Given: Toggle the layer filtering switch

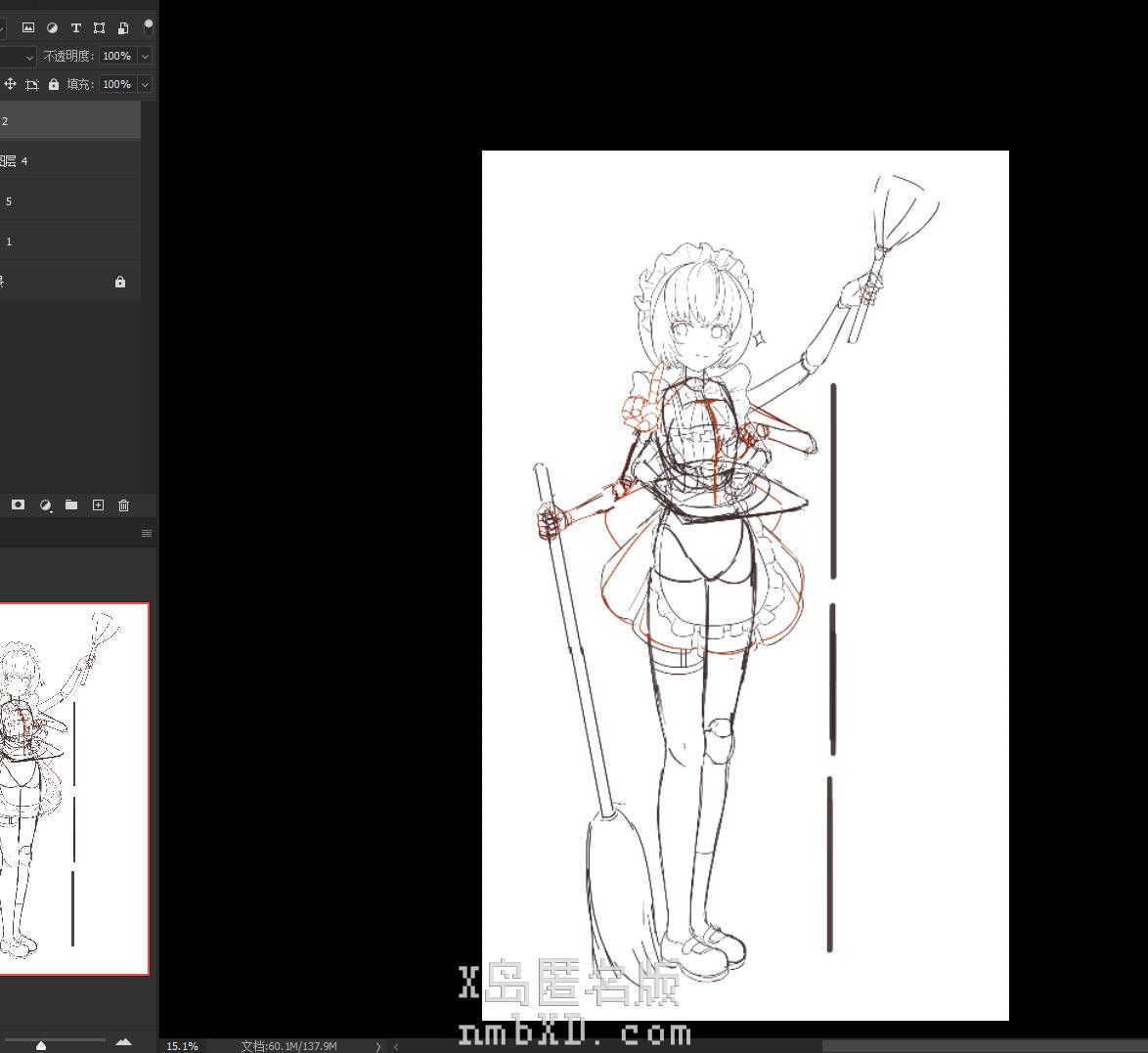Looking at the screenshot, I should (x=149, y=26).
